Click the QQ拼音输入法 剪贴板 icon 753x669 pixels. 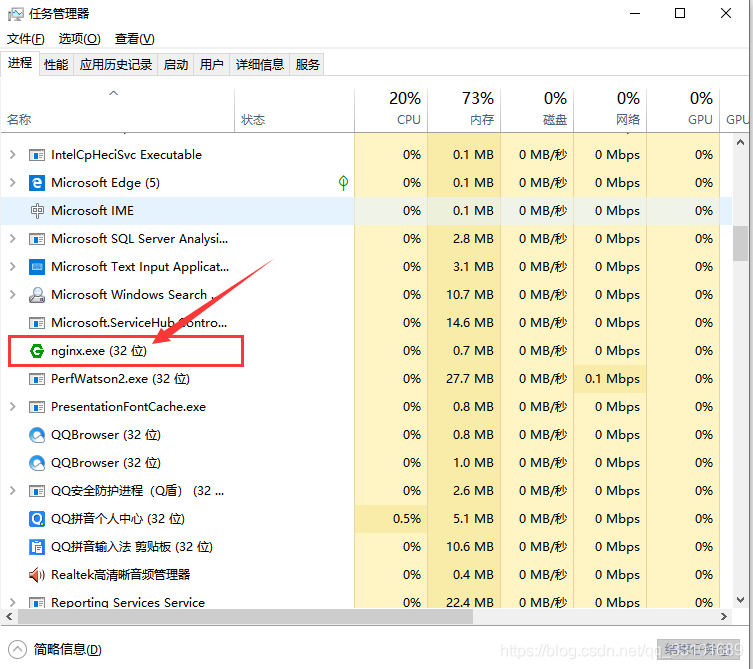click(37, 547)
